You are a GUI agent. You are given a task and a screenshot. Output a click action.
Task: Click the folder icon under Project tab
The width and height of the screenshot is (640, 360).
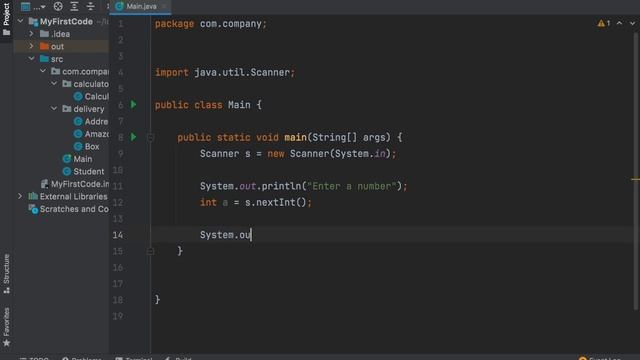pos(6,33)
